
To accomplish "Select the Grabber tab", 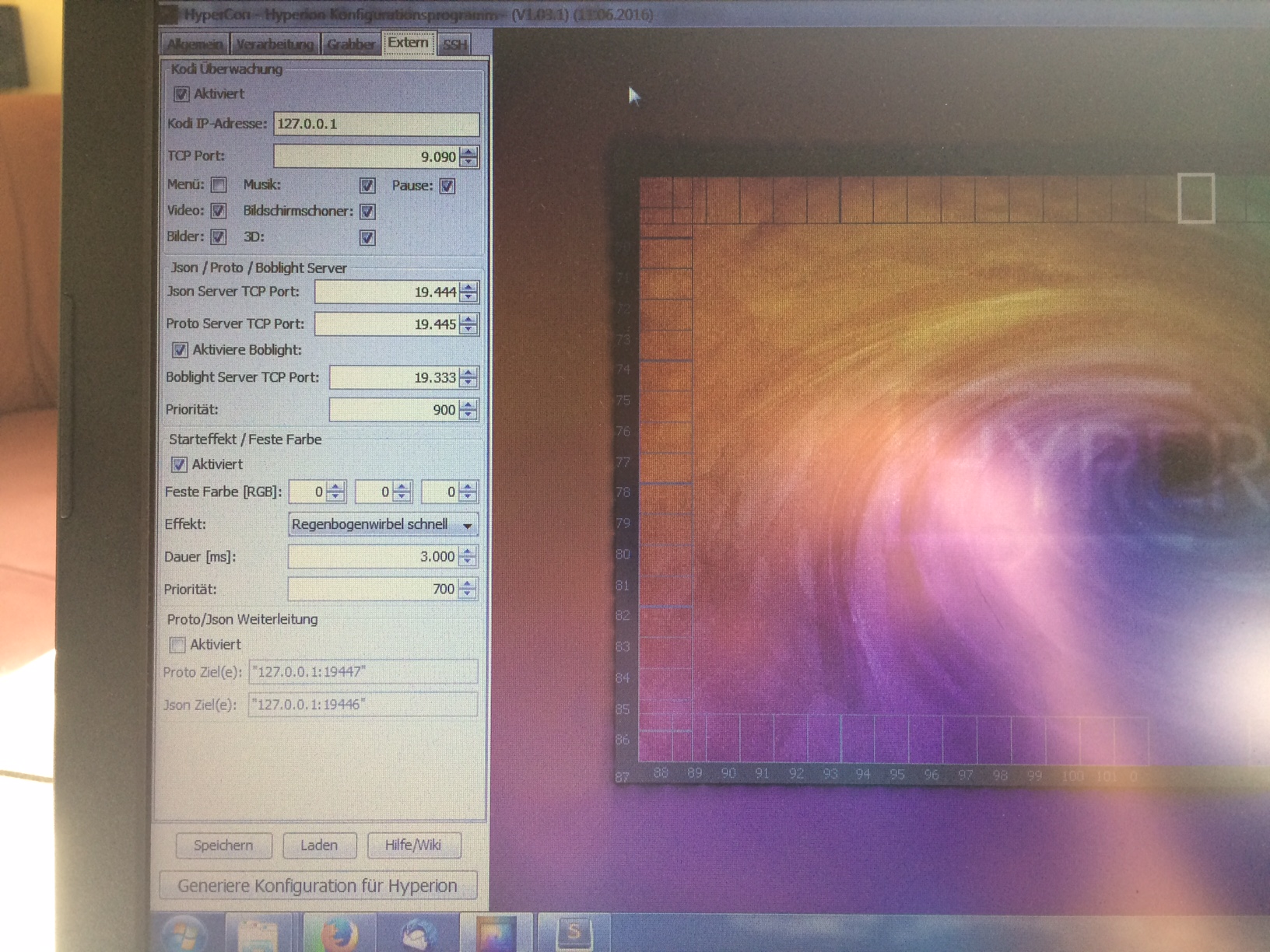I will [x=350, y=44].
